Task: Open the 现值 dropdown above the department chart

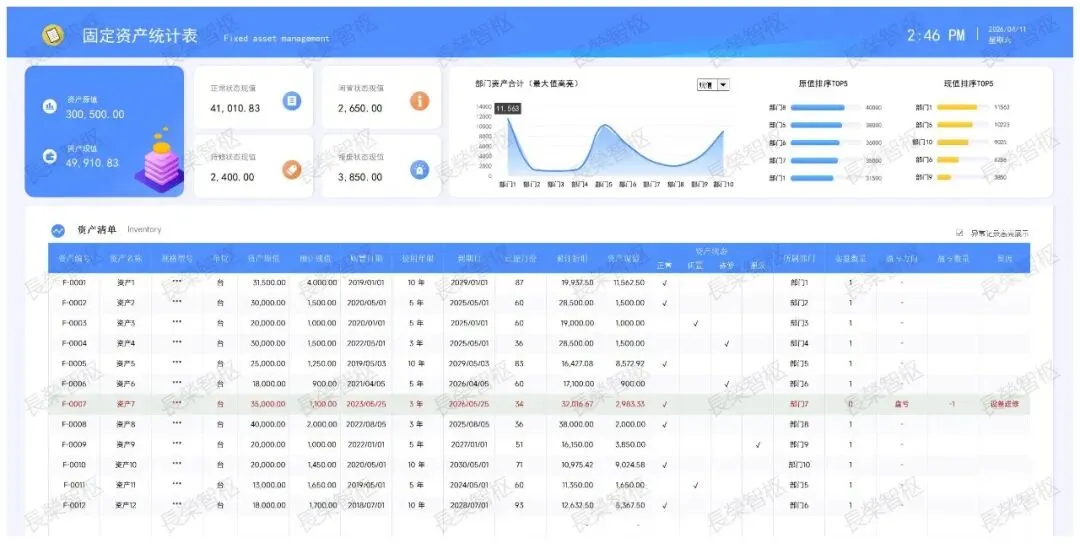Action: tap(713, 85)
